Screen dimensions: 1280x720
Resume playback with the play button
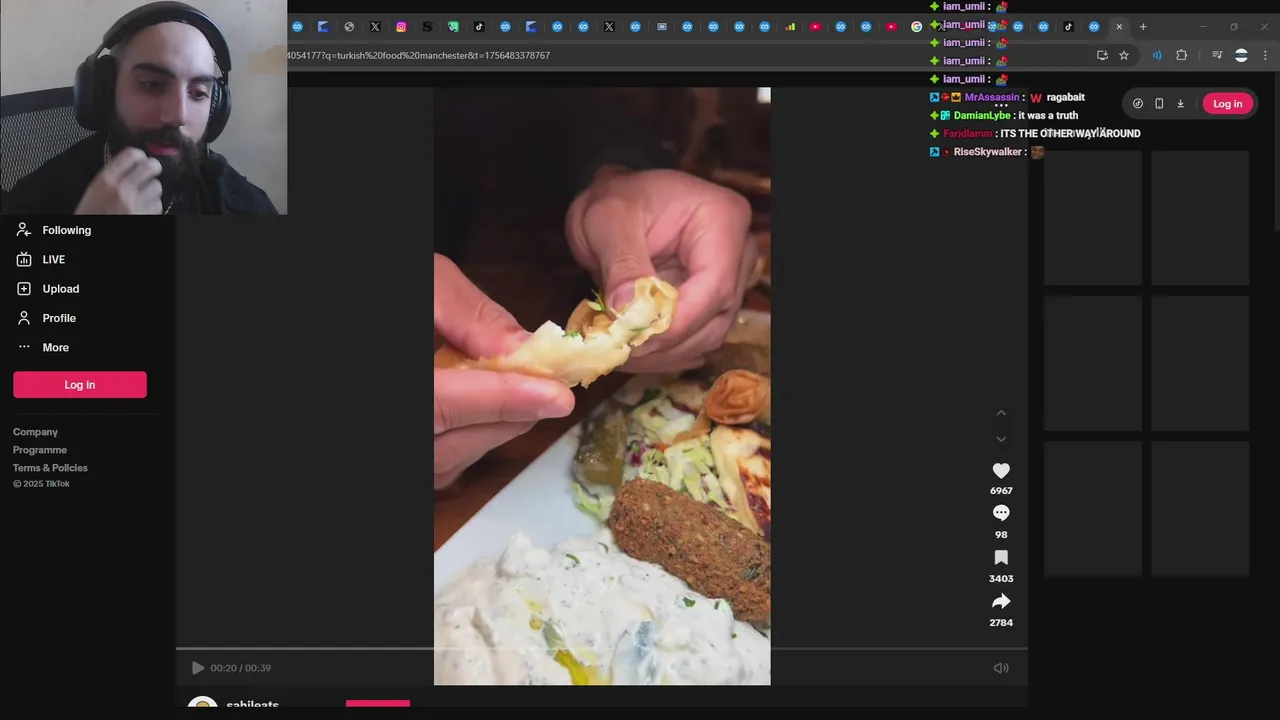coord(198,668)
